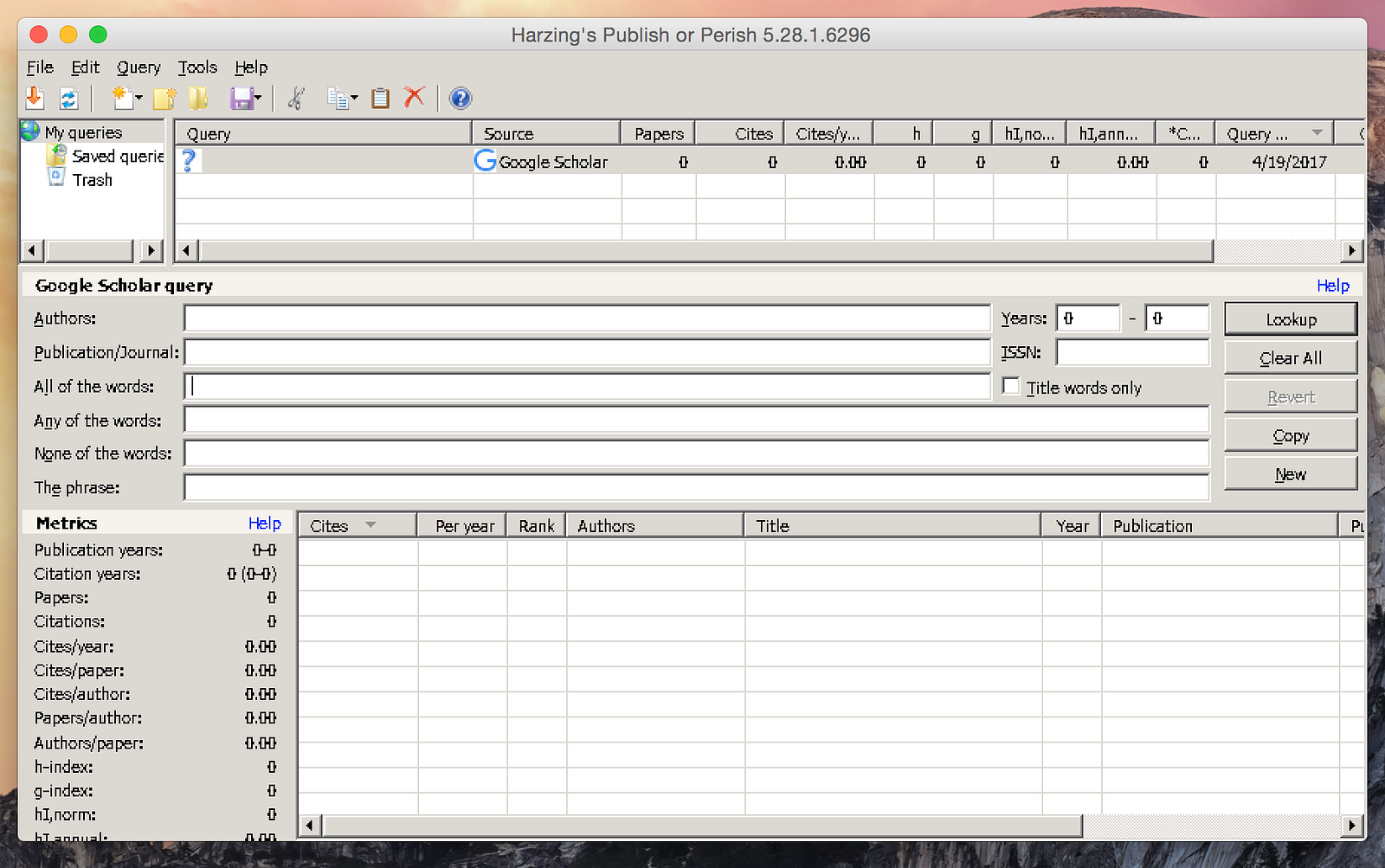Focus the ISSN input field
The image size is (1385, 868).
pos(1133,352)
